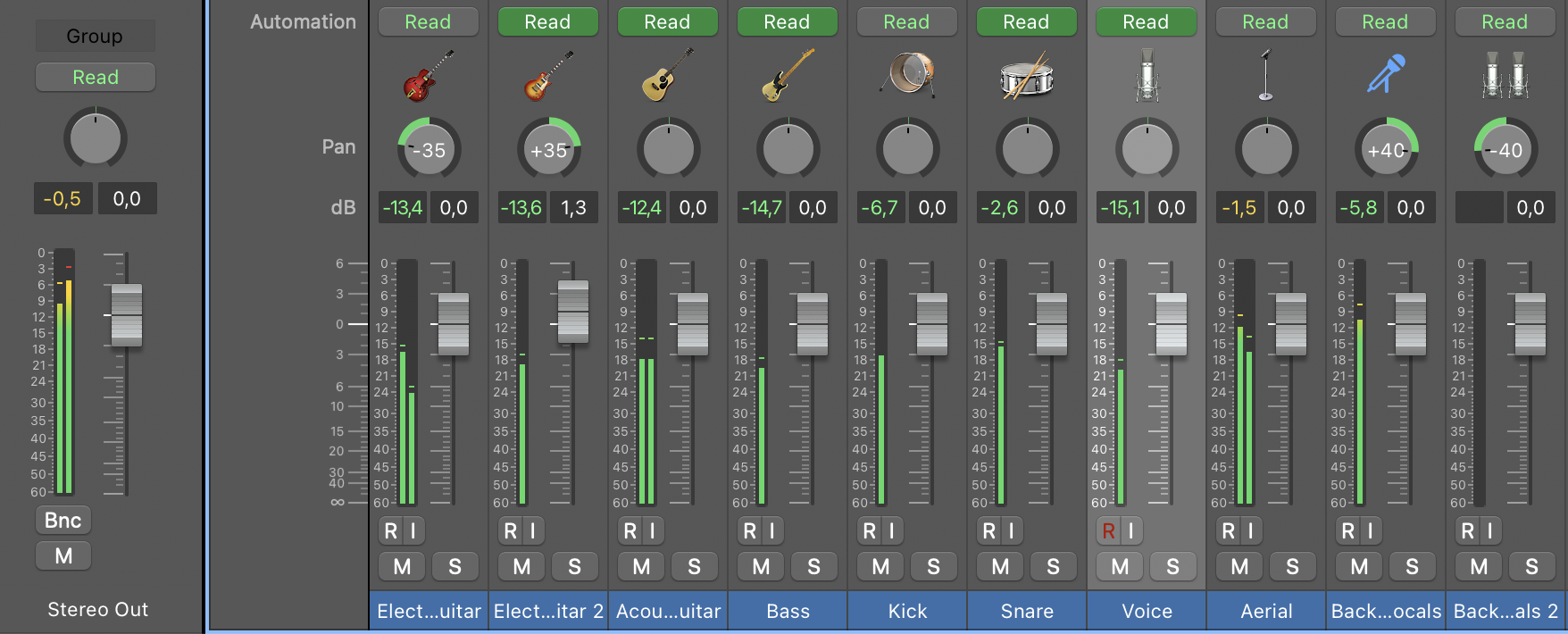
Task: Select the Voice channel name label
Action: click(1147, 611)
